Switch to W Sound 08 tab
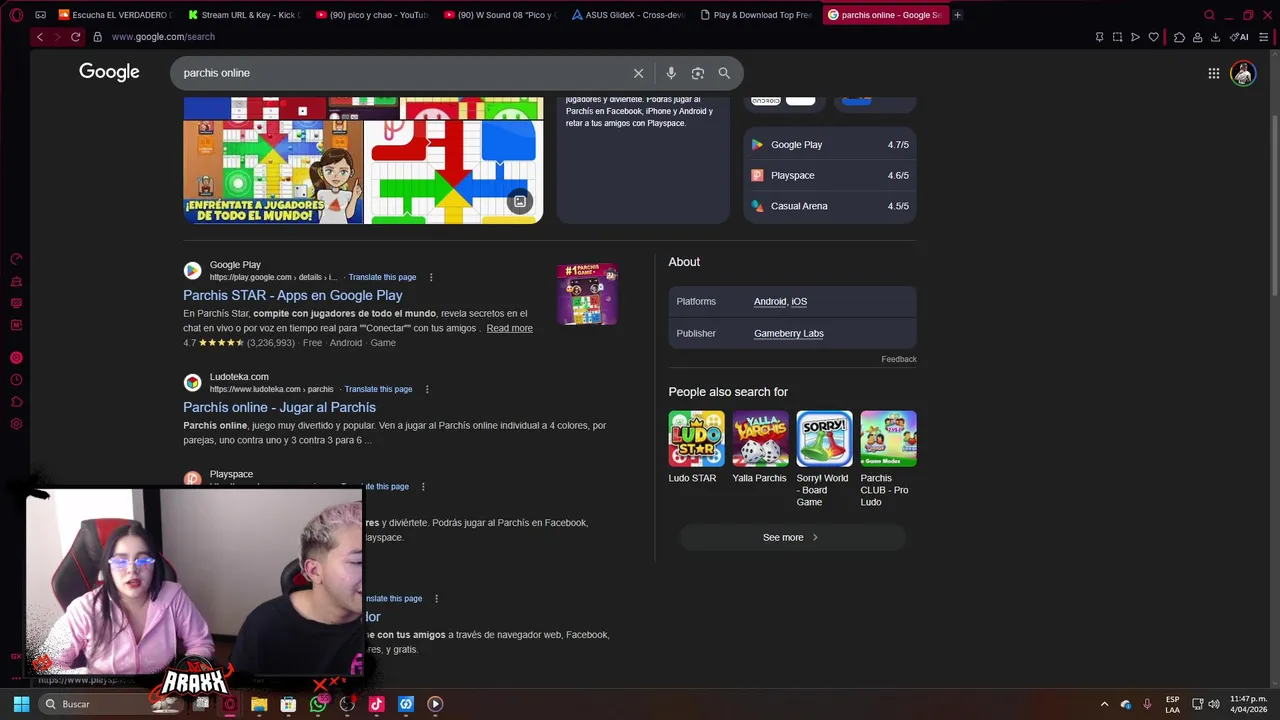This screenshot has height=720, width=1280. 499,15
